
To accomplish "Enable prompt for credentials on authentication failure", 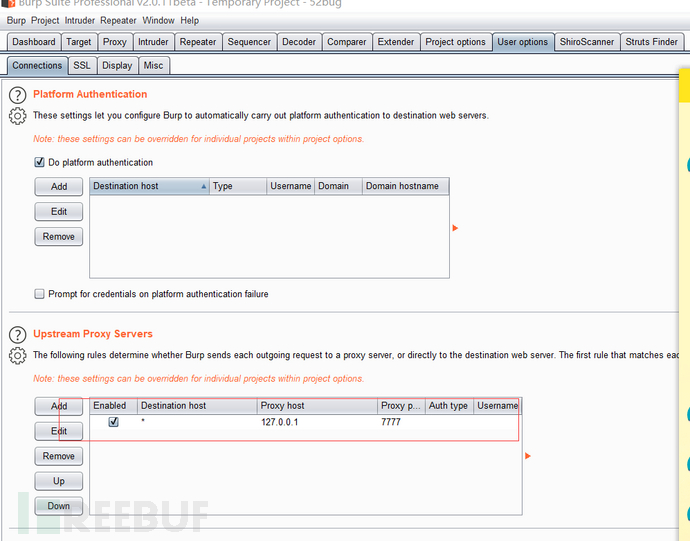I will tap(39, 294).
